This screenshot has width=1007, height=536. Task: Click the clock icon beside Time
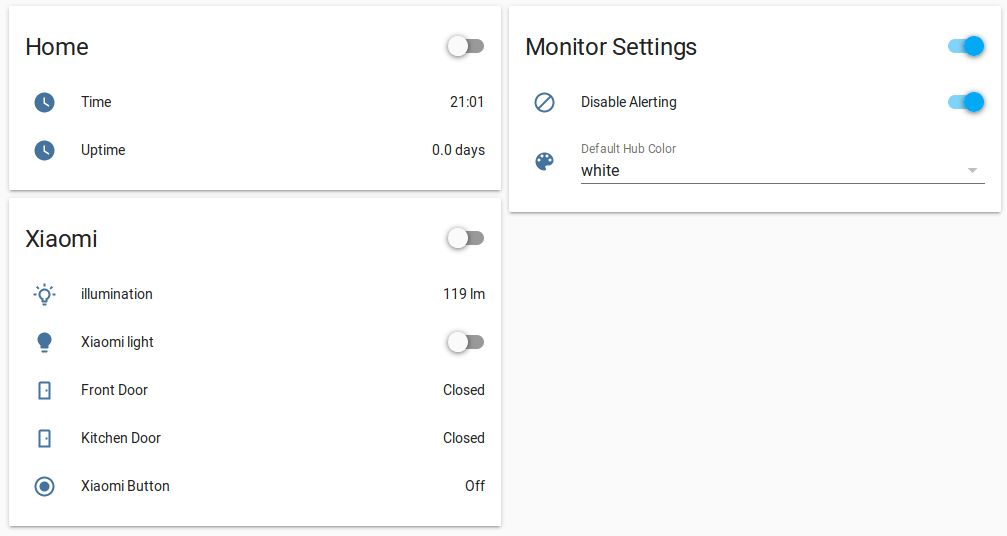pyautogui.click(x=44, y=102)
